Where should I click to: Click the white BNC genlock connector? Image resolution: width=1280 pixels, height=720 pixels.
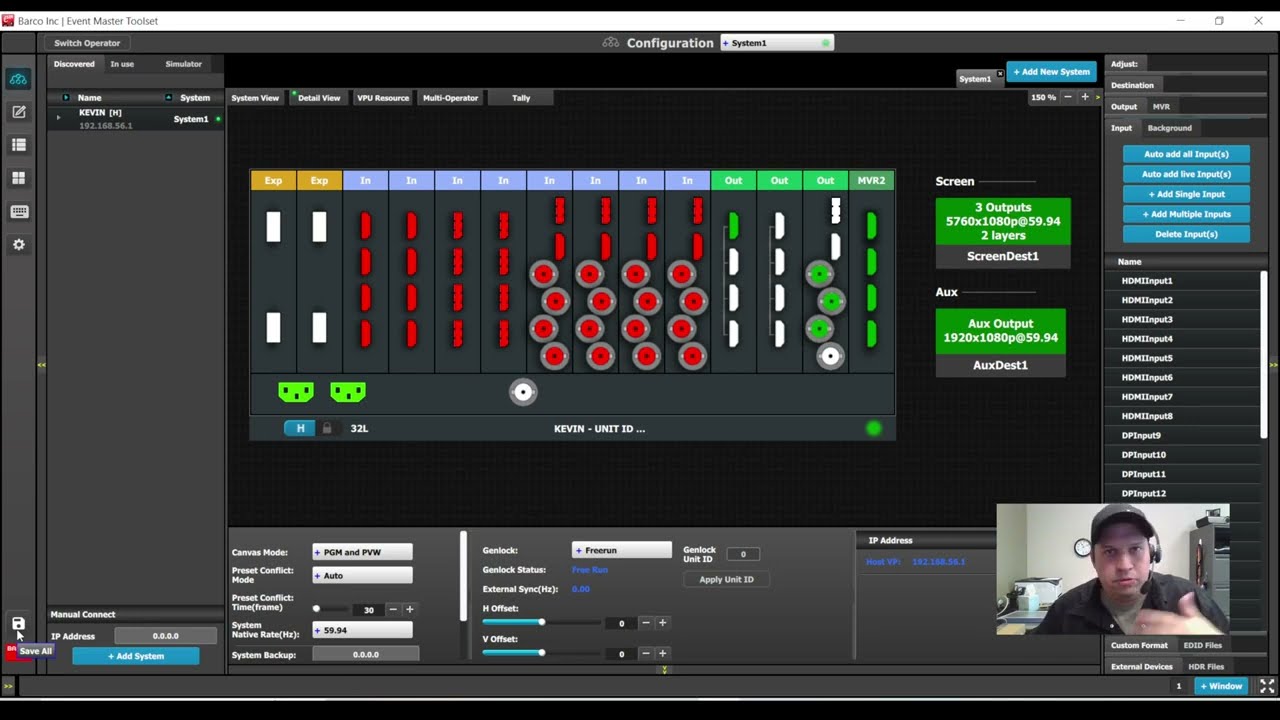523,392
